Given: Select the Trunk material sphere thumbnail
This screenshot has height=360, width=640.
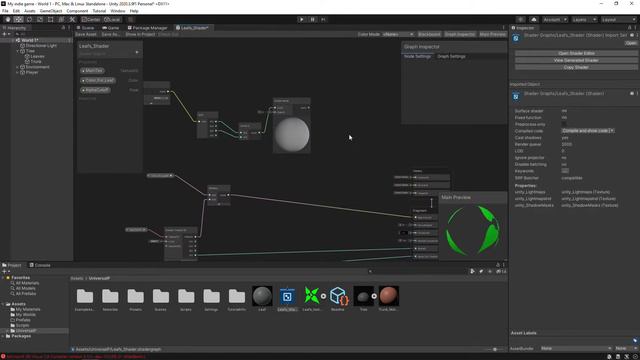Looking at the screenshot, I should pos(389,296).
